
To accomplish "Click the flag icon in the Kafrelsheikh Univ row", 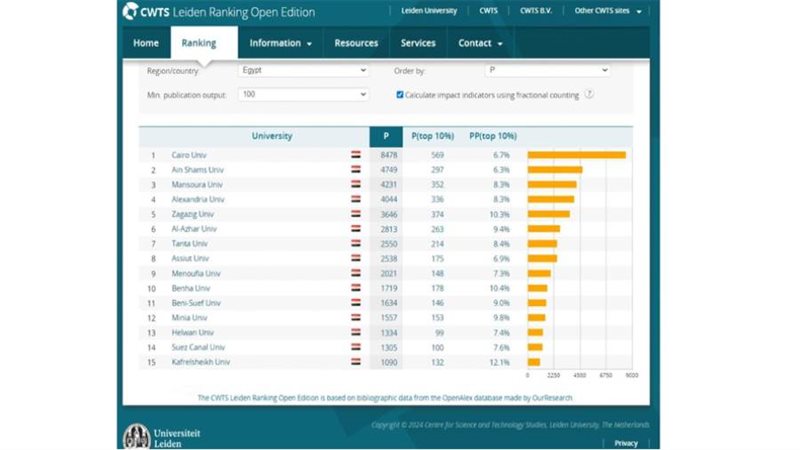I will click(356, 362).
